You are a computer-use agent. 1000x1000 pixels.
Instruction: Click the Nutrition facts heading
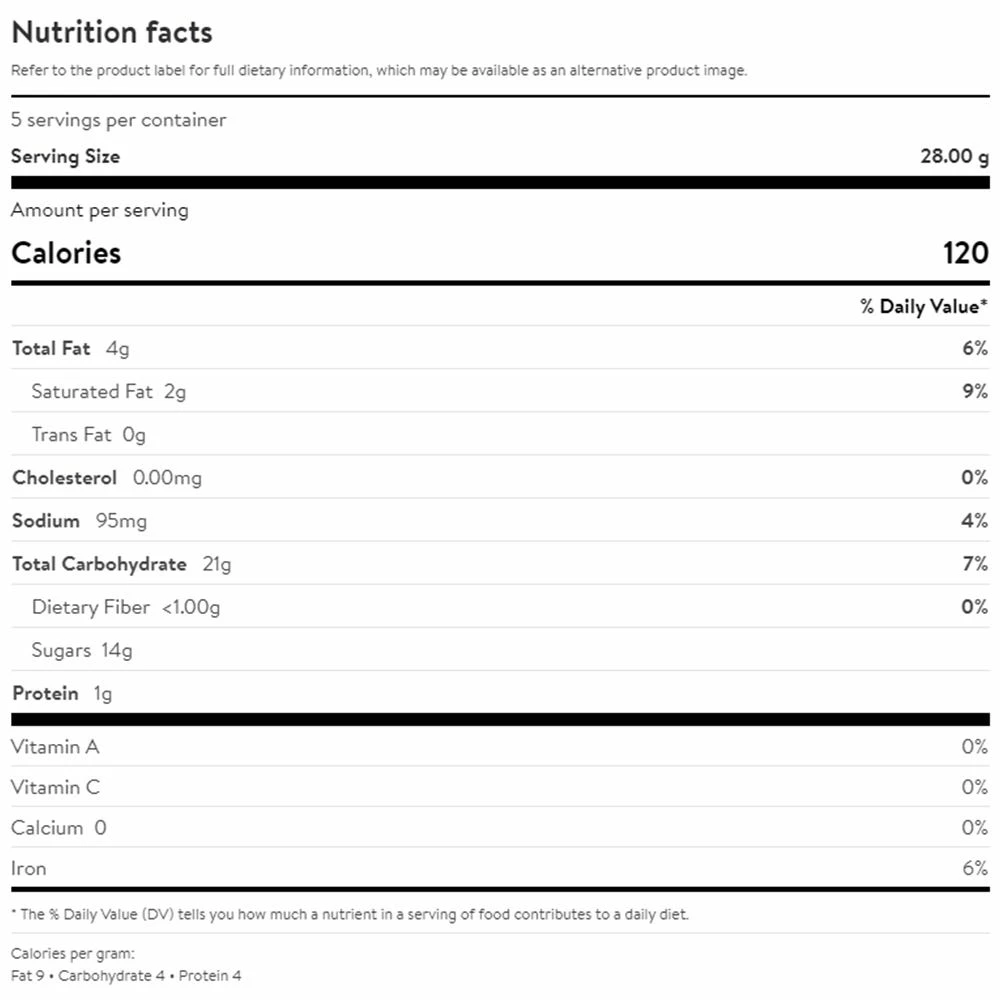coord(112,32)
